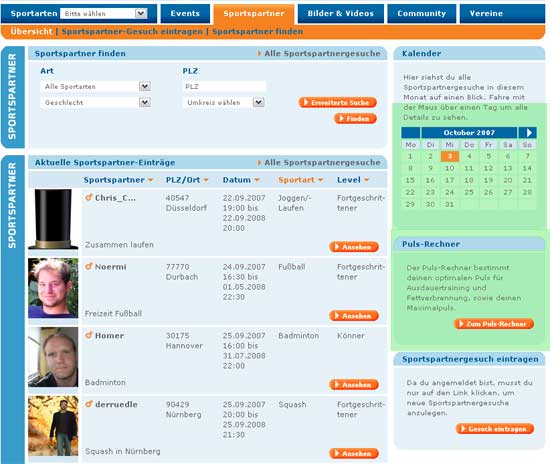Open the Geschlecht dropdown
This screenshot has width=550, height=464.
pyautogui.click(x=96, y=102)
